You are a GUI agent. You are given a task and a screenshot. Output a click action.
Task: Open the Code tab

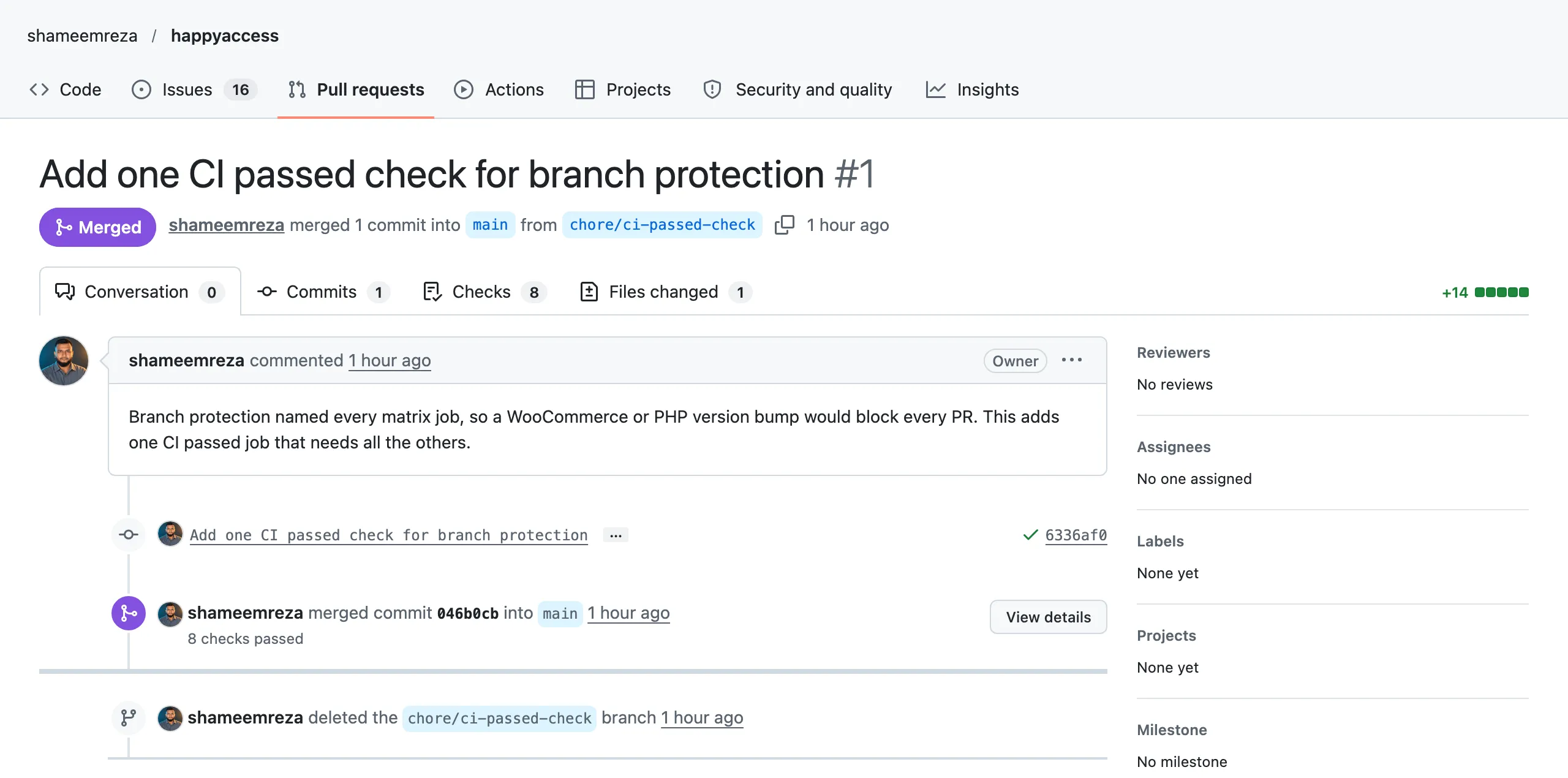[x=65, y=89]
